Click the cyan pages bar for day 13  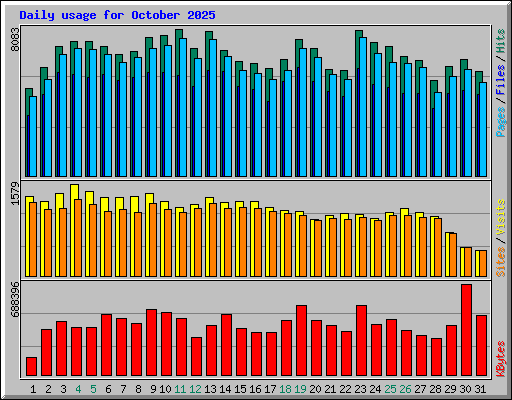[213, 108]
